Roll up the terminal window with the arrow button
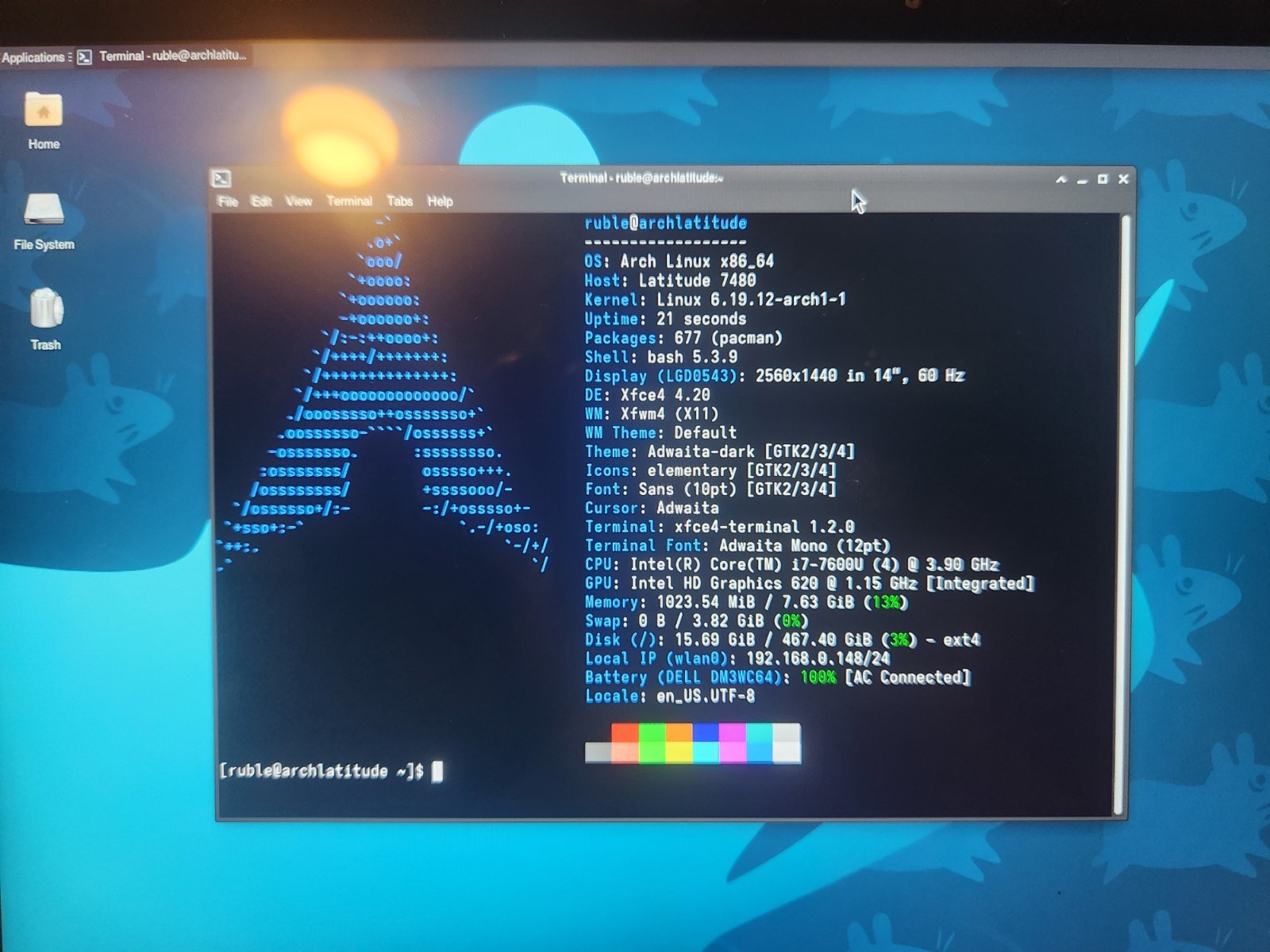1270x952 pixels. (1061, 179)
